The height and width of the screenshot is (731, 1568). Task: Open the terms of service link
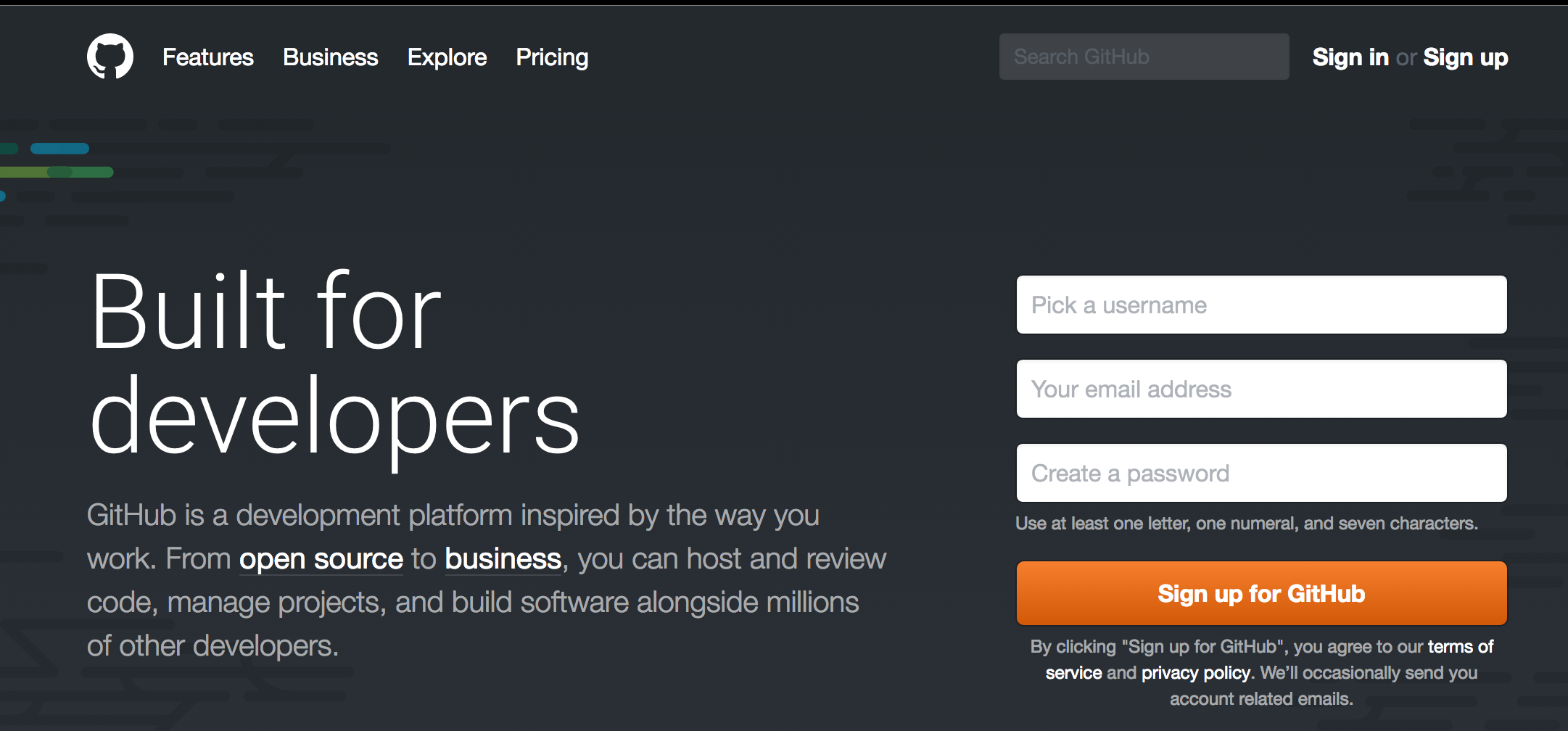pyautogui.click(x=1461, y=647)
